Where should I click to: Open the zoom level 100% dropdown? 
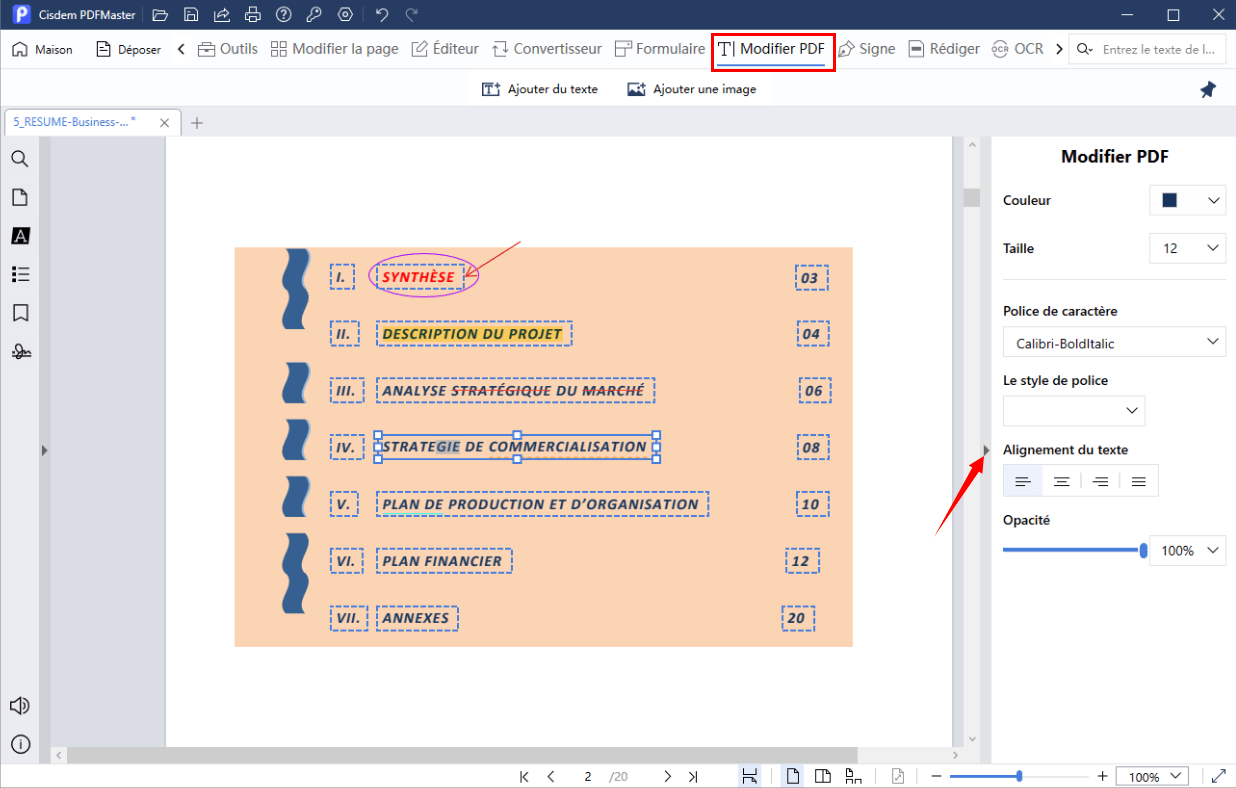coord(1153,776)
